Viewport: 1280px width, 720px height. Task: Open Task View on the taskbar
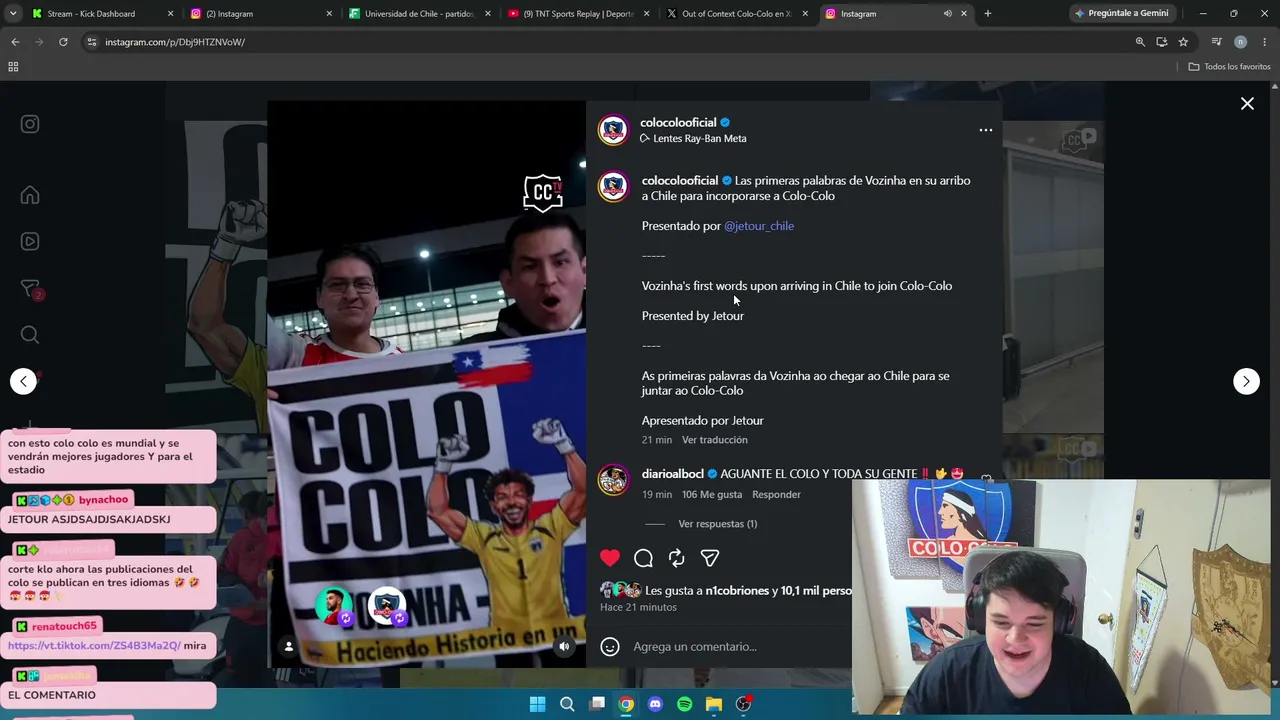coord(597,704)
